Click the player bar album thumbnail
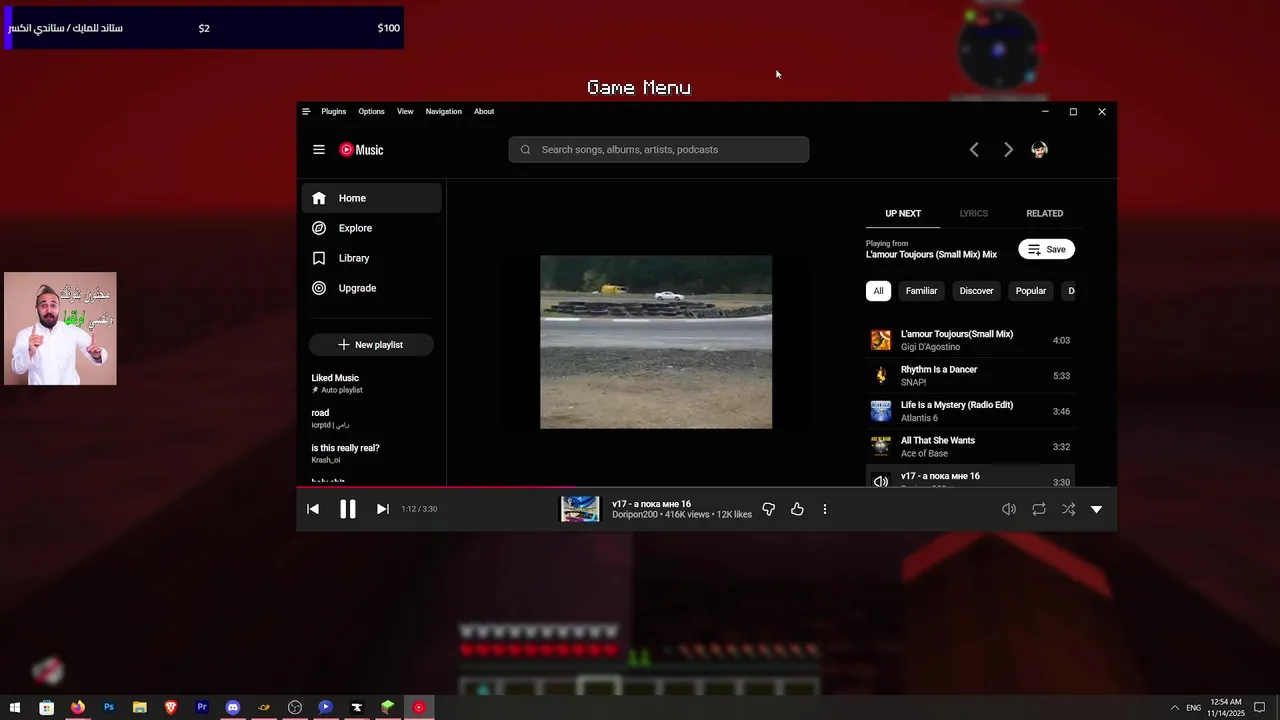1280x720 pixels. pos(580,509)
